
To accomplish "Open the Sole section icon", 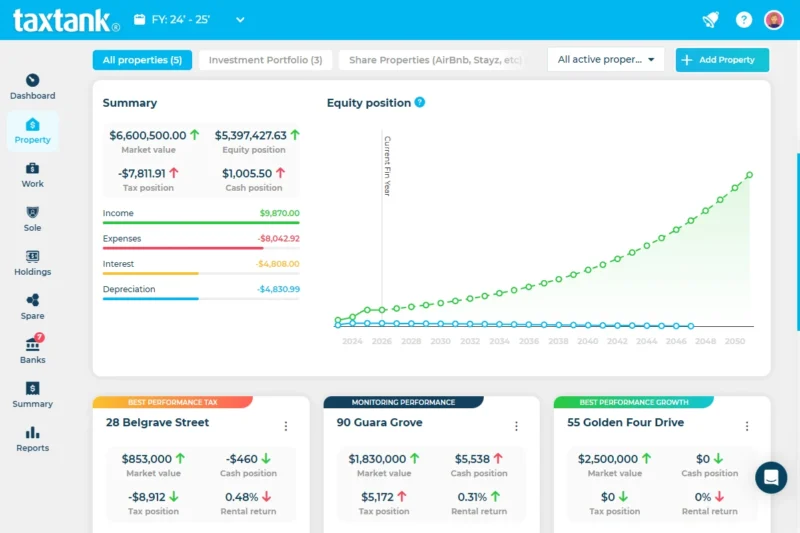I will pyautogui.click(x=32, y=213).
